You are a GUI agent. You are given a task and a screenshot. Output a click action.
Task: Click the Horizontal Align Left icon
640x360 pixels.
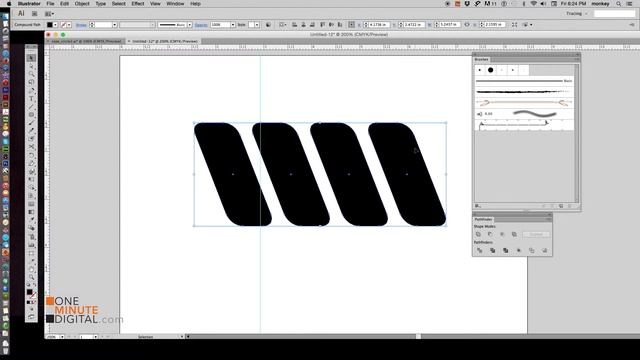point(294,25)
